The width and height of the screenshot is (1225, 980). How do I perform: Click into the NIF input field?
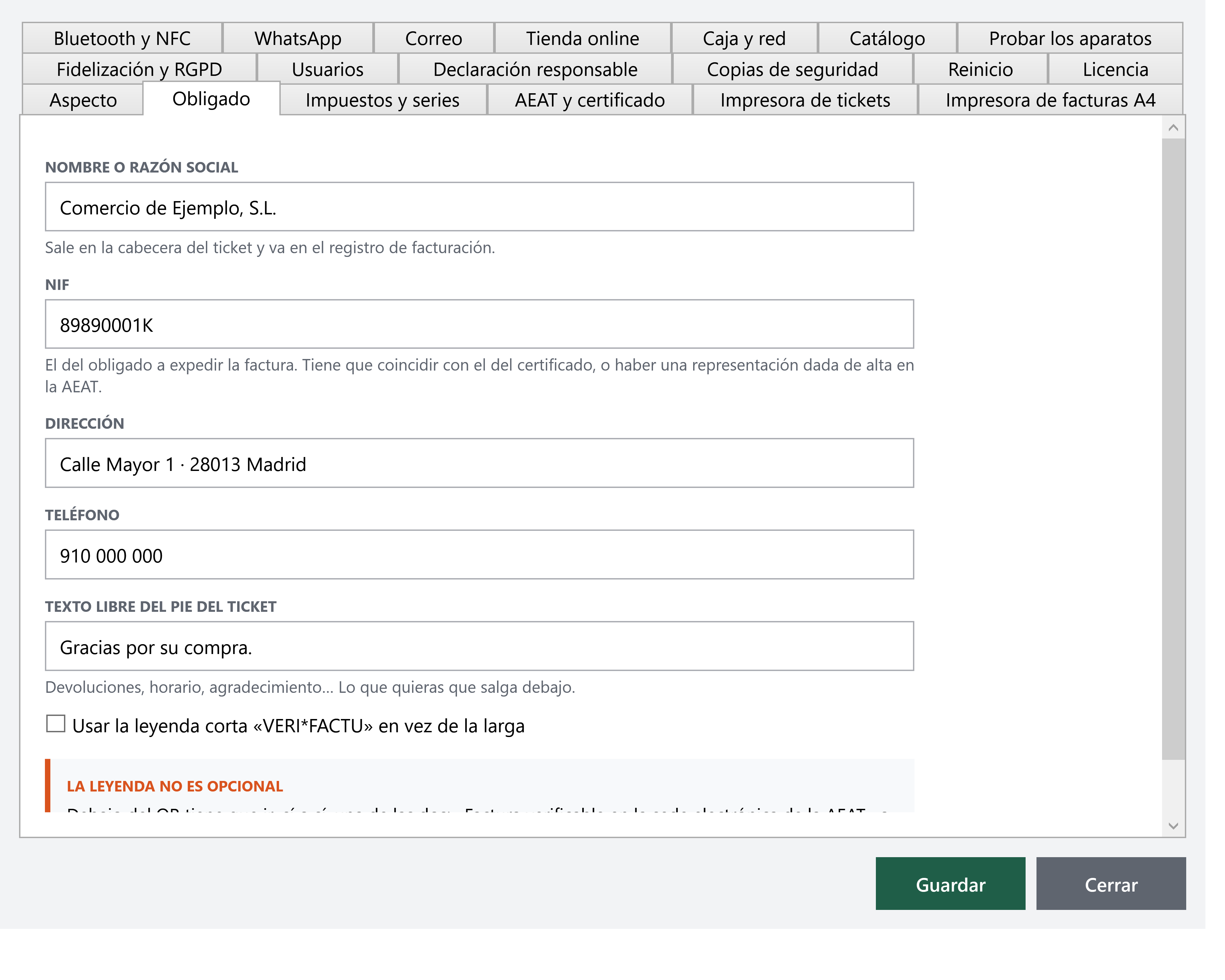tap(479, 324)
